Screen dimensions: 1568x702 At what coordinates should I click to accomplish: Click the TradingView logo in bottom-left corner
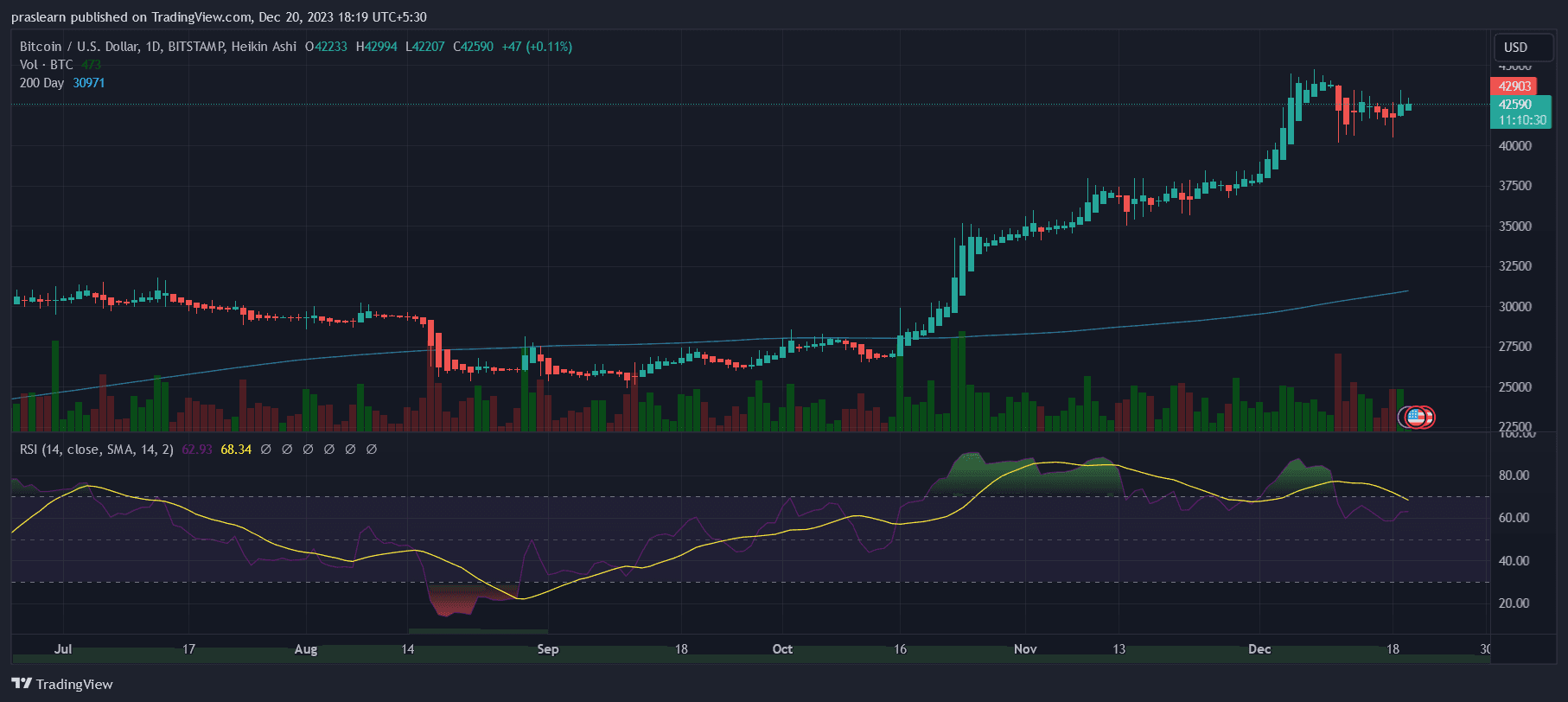point(62,684)
